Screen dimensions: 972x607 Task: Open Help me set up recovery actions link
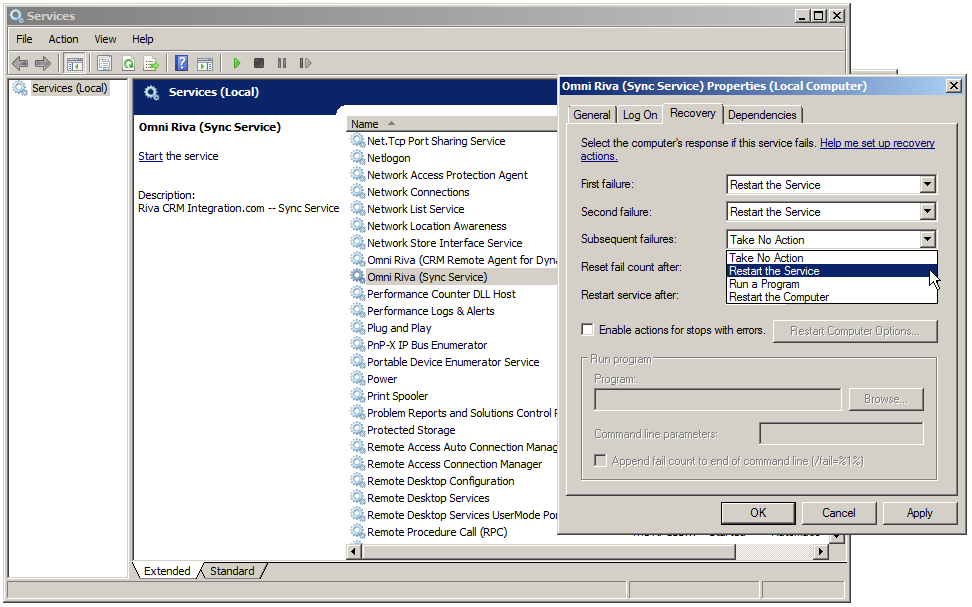click(758, 149)
